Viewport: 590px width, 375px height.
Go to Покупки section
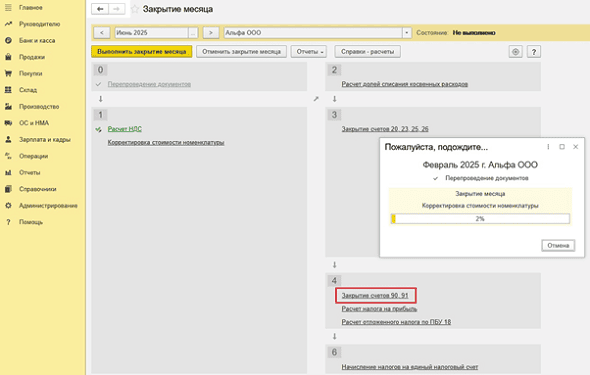(x=30, y=74)
